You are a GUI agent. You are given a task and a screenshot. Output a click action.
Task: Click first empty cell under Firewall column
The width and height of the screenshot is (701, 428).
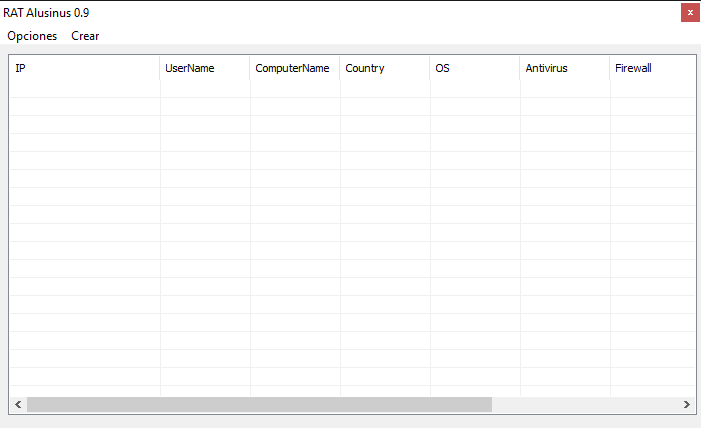[650, 89]
